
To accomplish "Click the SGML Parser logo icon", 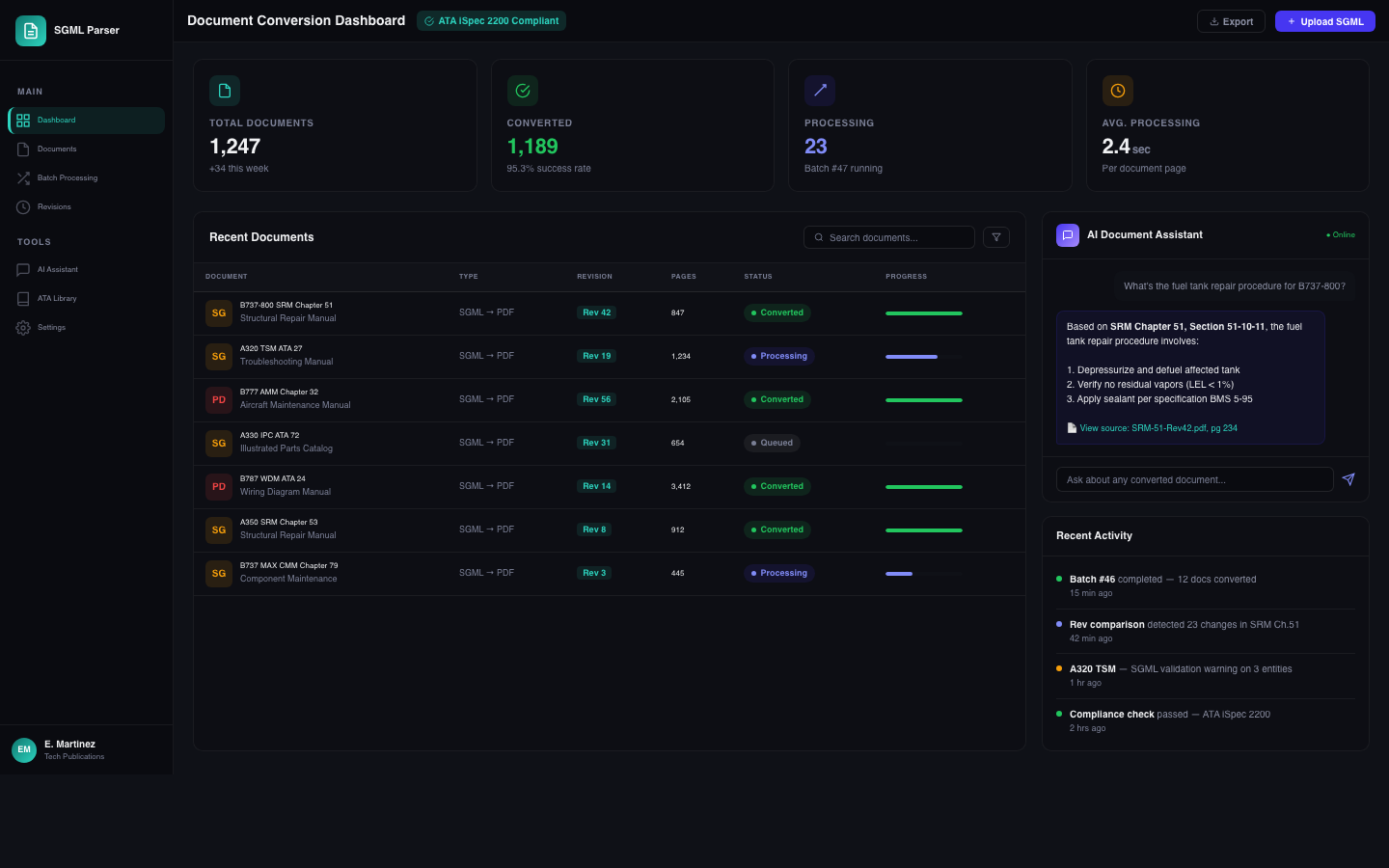I will [31, 31].
